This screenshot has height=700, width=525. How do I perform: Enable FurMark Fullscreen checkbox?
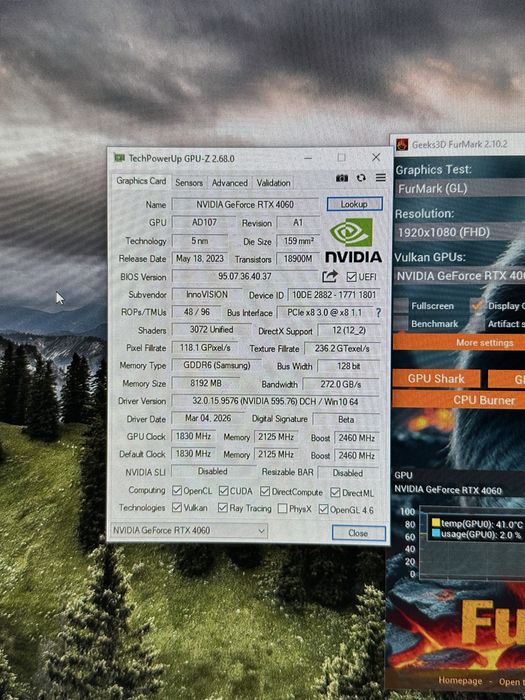[401, 306]
